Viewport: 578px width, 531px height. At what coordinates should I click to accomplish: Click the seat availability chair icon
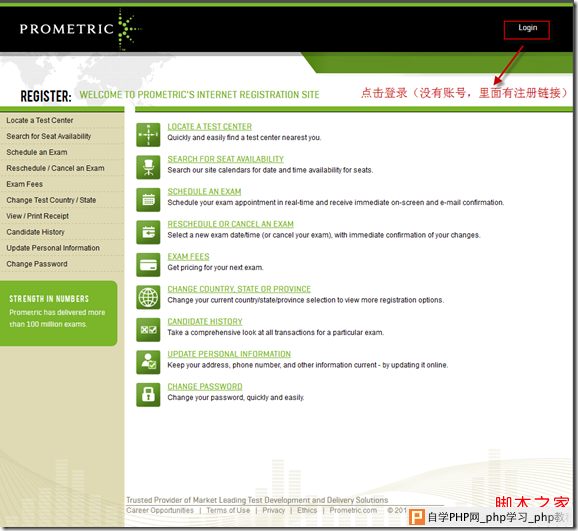tap(148, 167)
